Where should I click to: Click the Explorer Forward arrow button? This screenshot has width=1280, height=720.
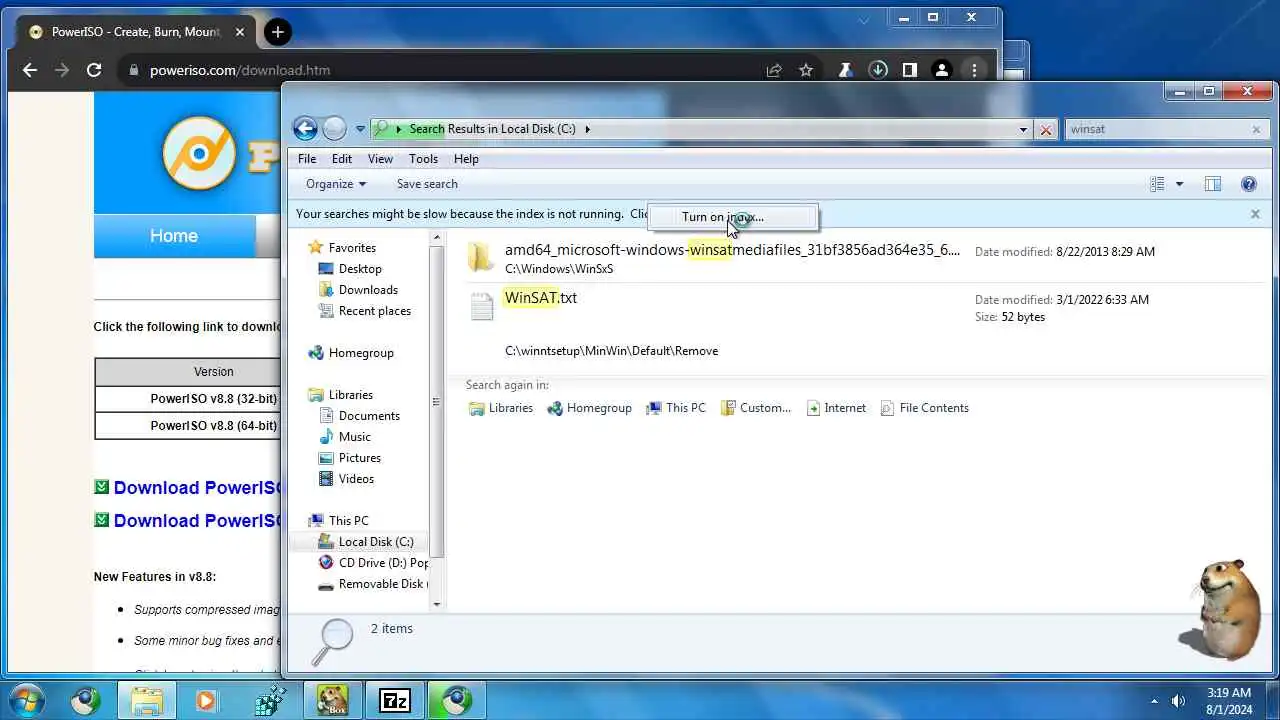tap(335, 128)
